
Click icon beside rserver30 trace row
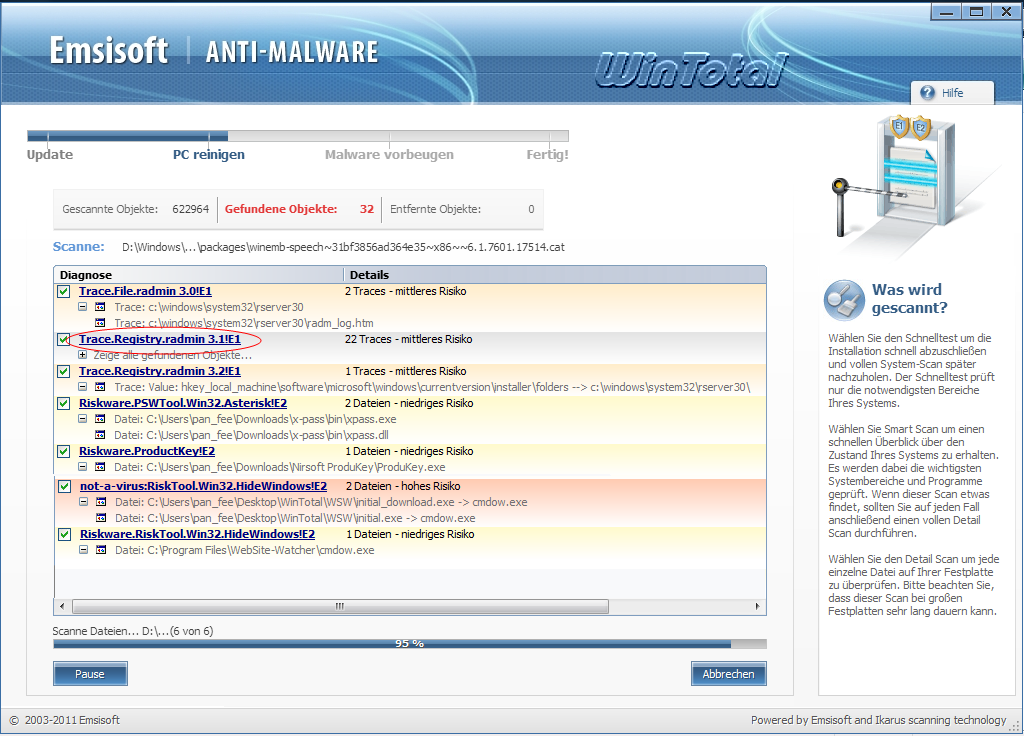(x=100, y=307)
